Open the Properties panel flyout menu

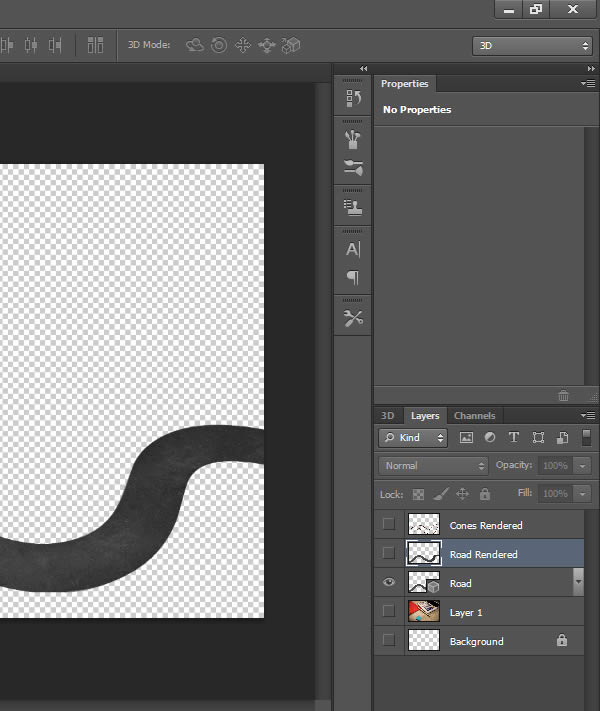588,83
